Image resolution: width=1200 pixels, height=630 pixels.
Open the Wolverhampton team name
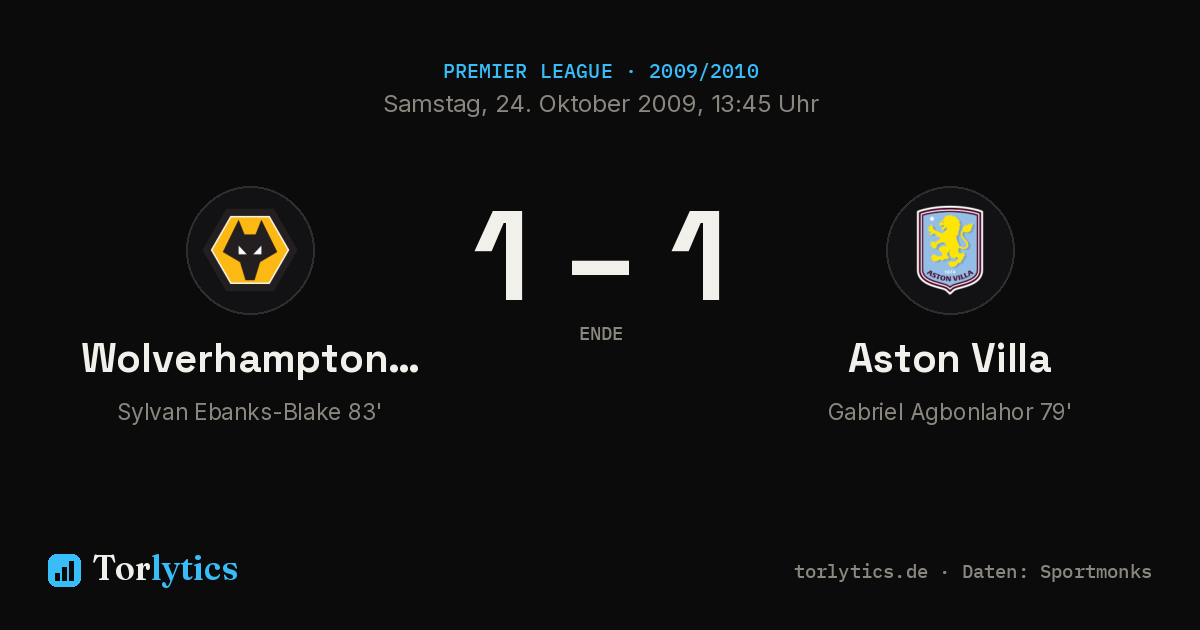coord(250,358)
